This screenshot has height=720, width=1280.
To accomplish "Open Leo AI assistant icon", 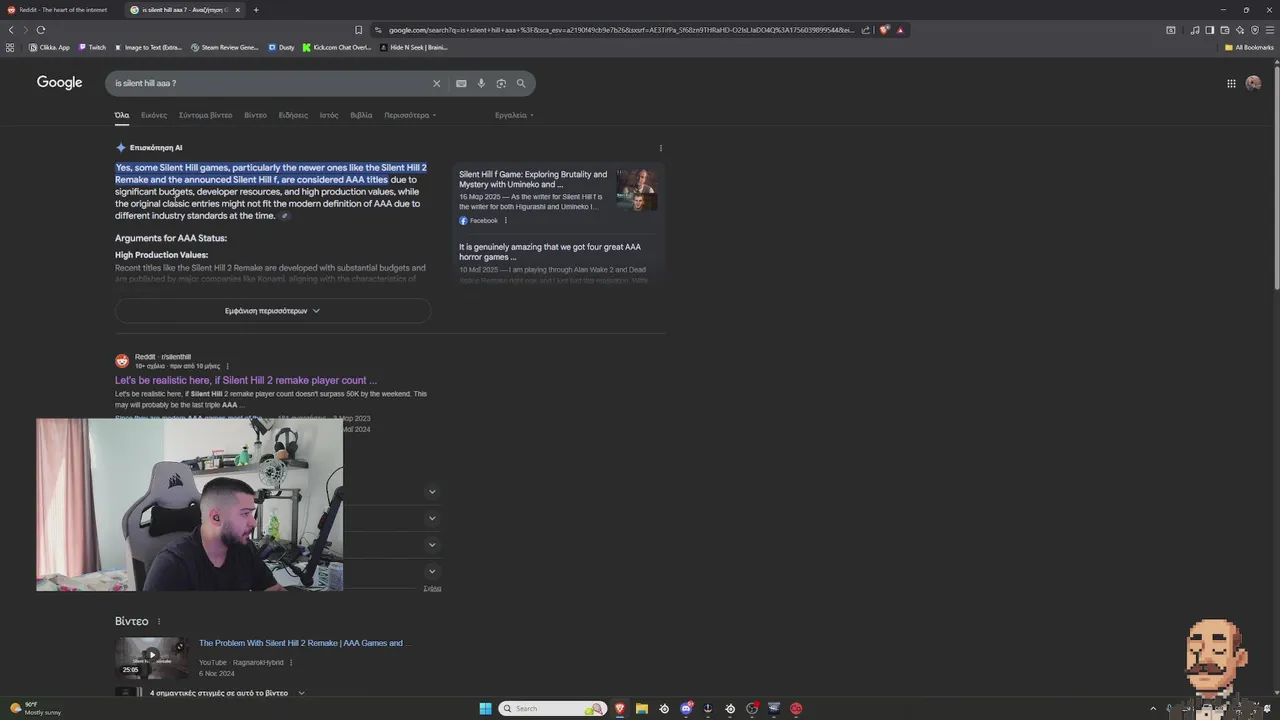I will (1240, 30).
